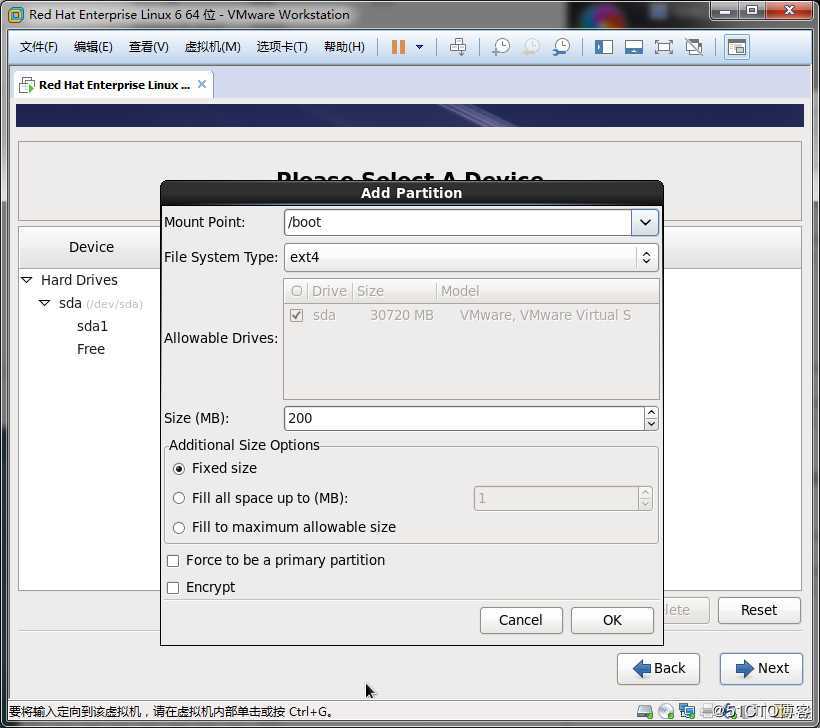Select Fill to maximum allowable size

[x=179, y=527]
